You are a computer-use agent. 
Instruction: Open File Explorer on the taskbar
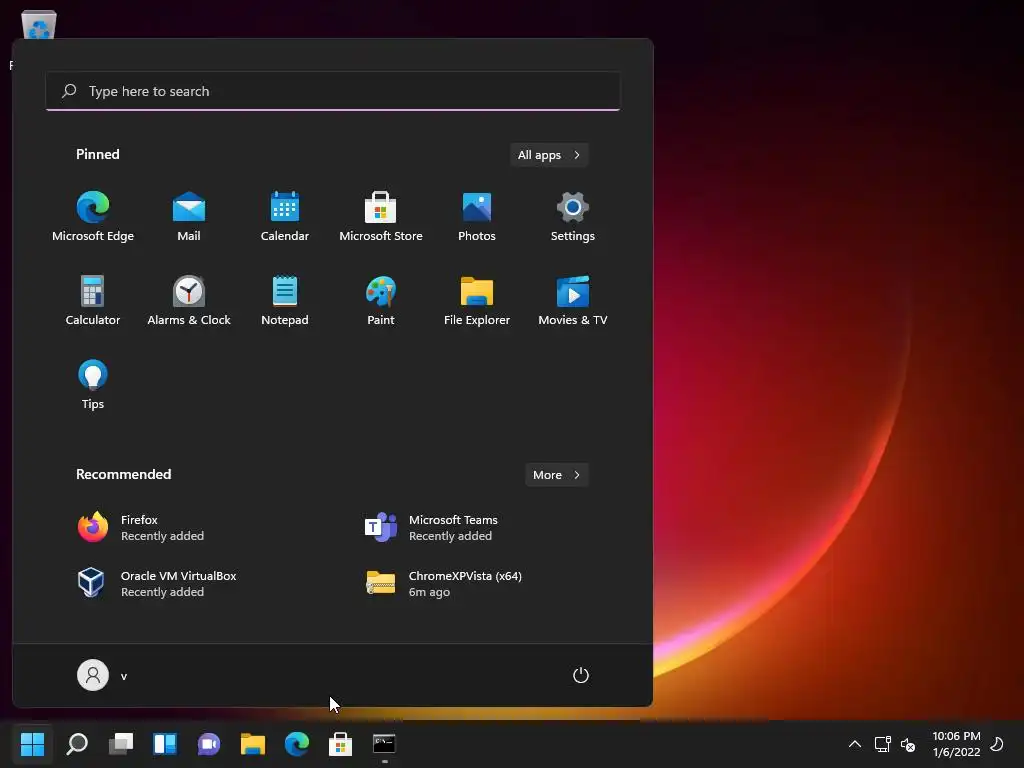click(253, 743)
